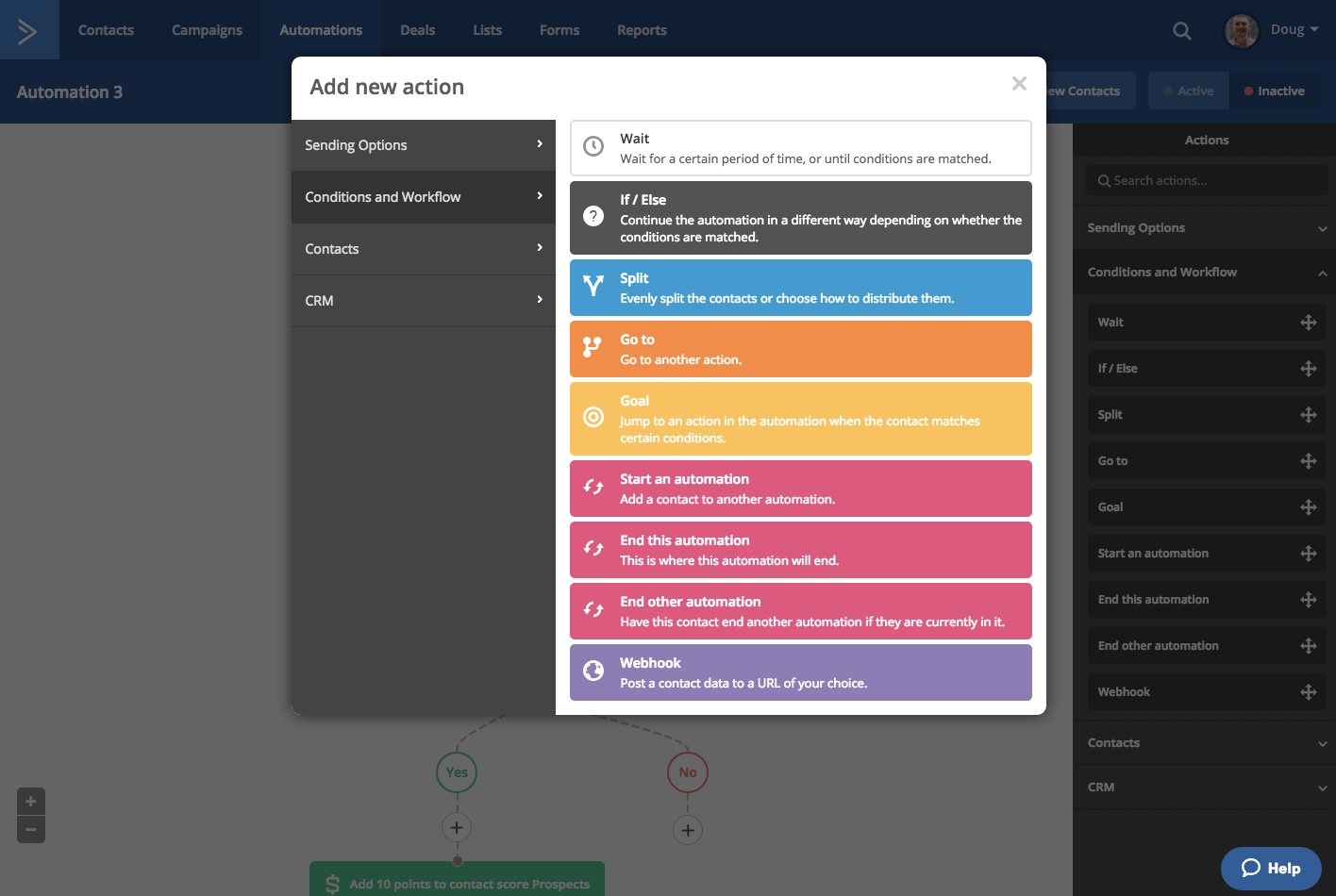The image size is (1336, 896).
Task: Open the Add 10 points contact score step
Action: (457, 879)
